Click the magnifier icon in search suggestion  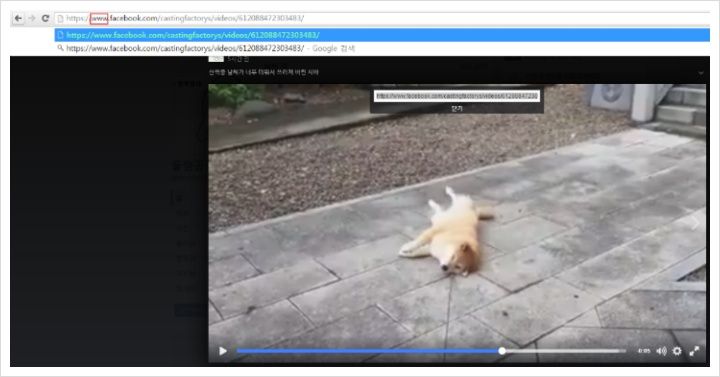(60, 48)
